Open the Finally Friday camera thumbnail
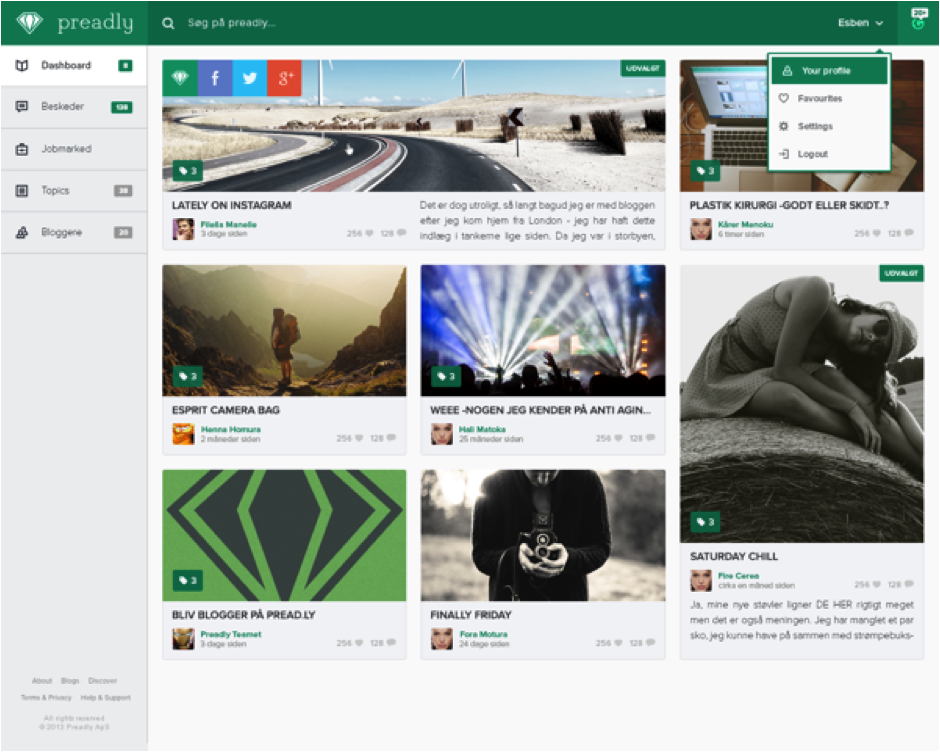The width and height of the screenshot is (940, 752). (x=543, y=535)
